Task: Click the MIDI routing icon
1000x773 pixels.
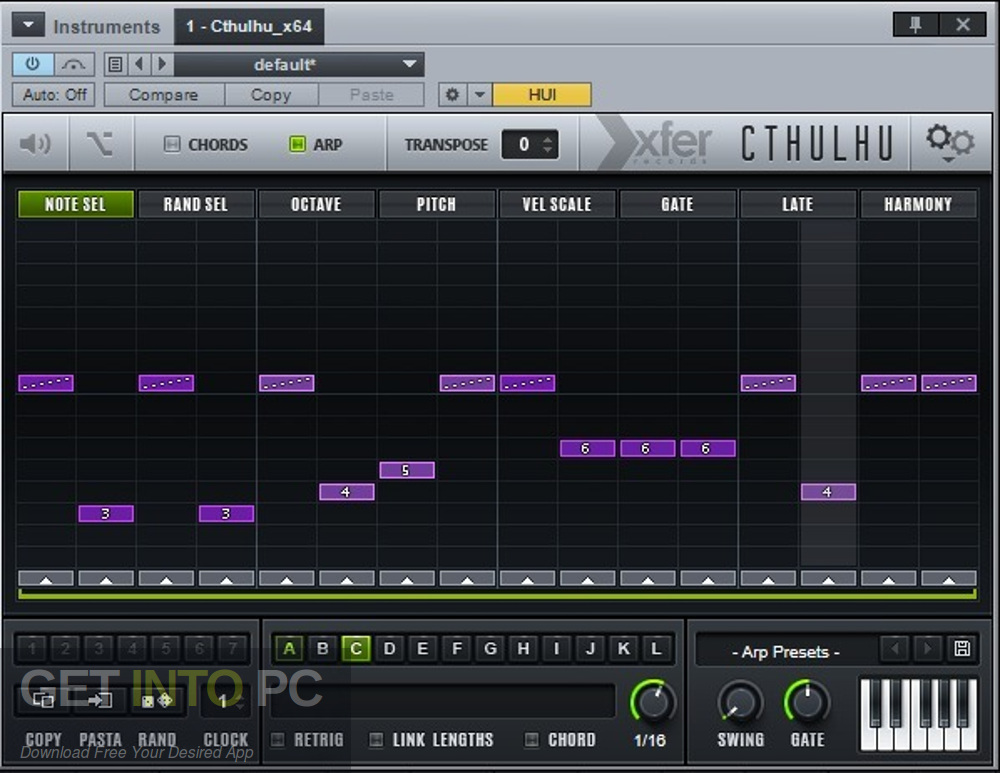Action: tap(100, 144)
